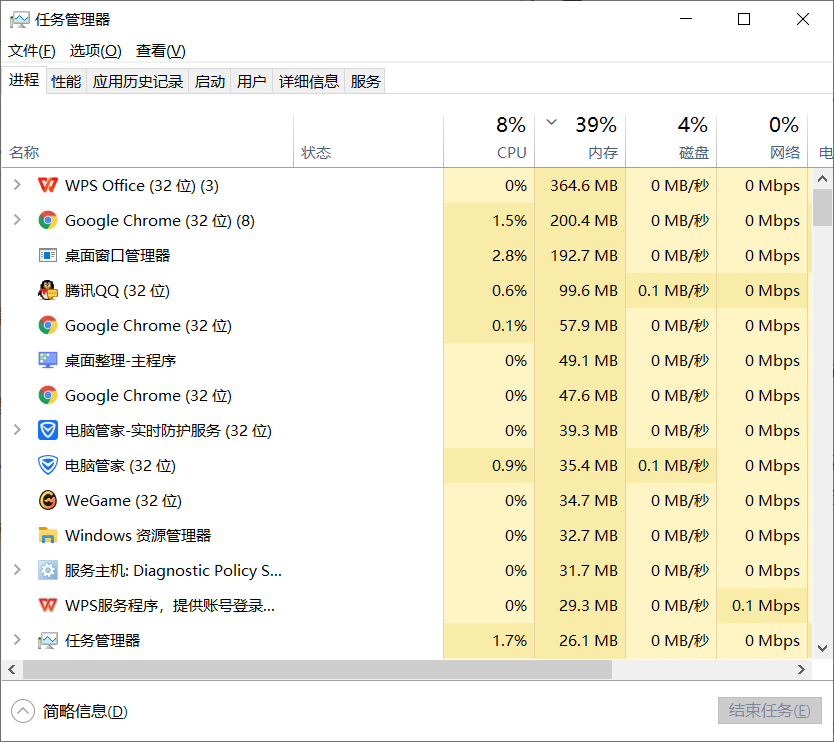Select the Windows 资源管理器 process name

[x=138, y=536]
